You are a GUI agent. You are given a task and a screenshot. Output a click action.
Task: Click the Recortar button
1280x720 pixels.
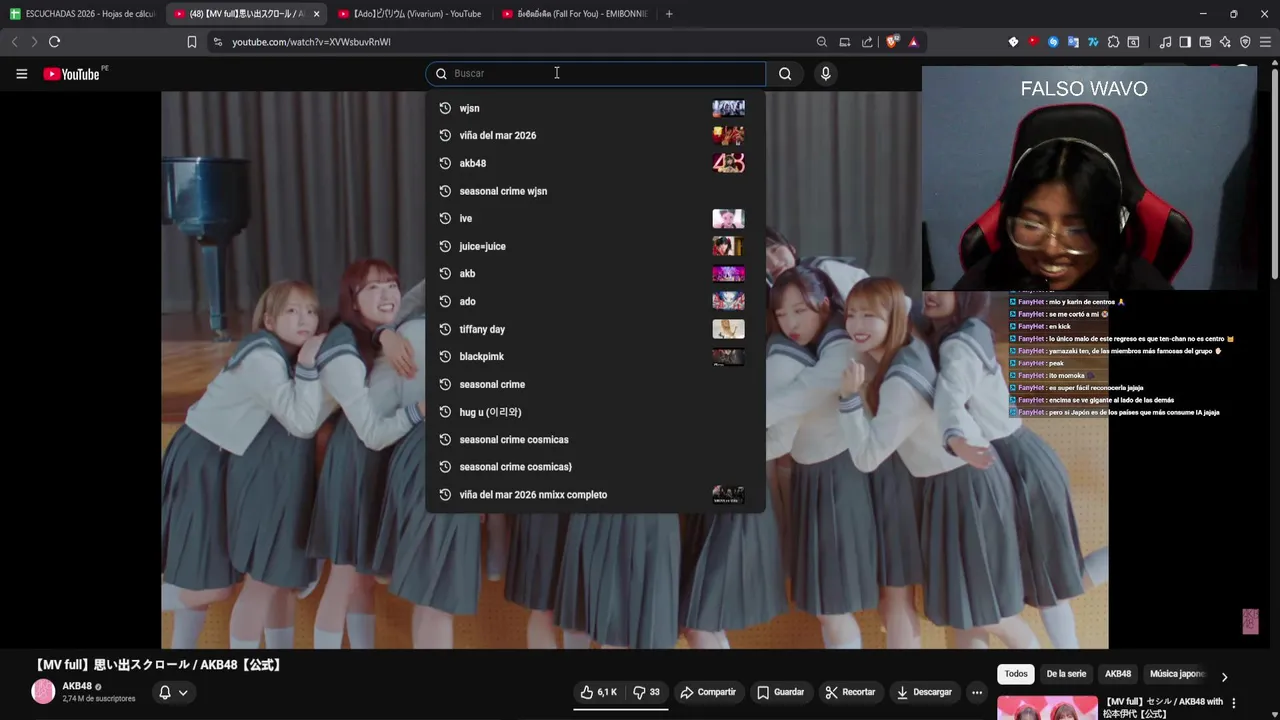850,692
